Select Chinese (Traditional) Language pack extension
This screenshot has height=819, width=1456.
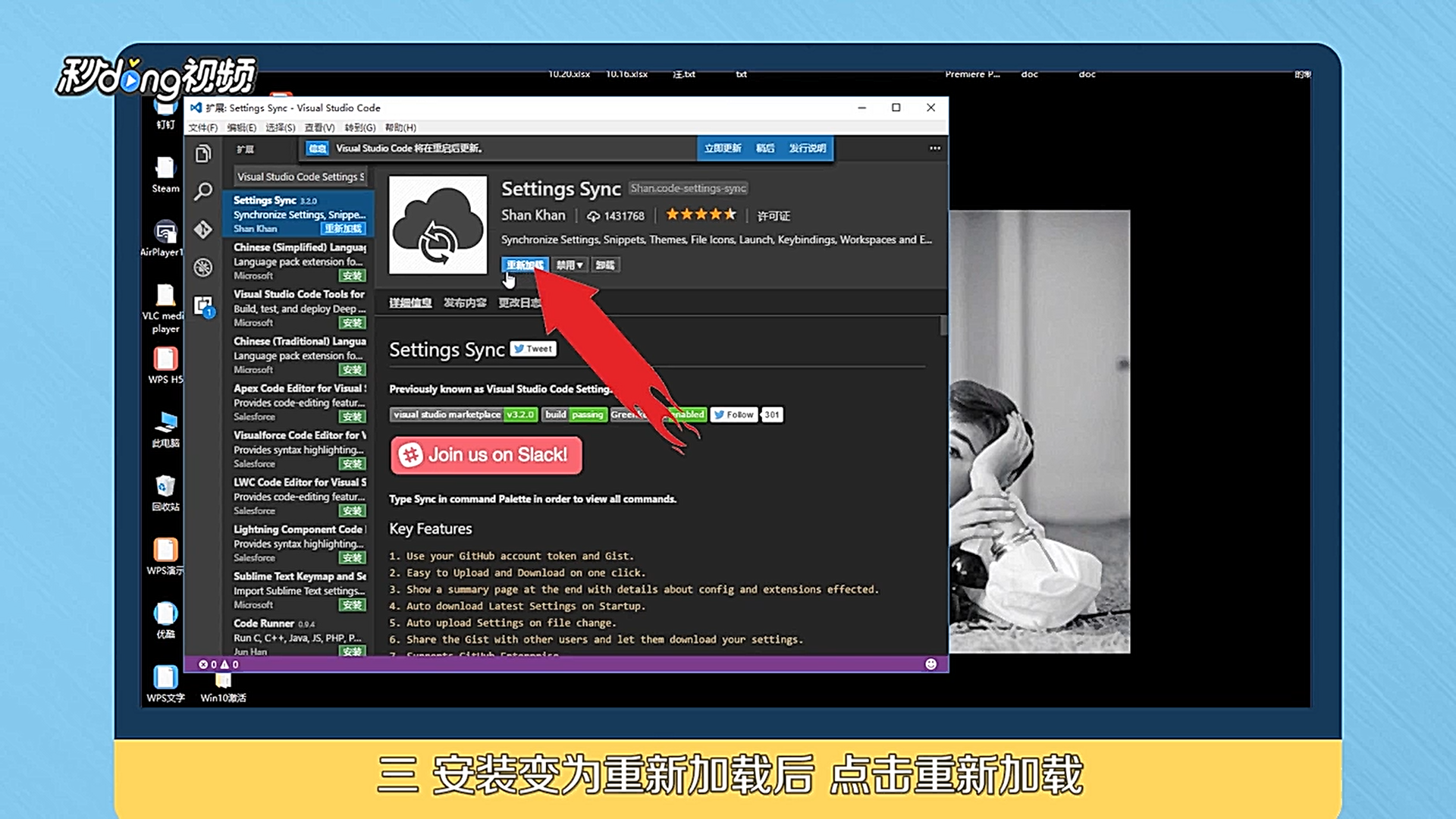point(299,355)
